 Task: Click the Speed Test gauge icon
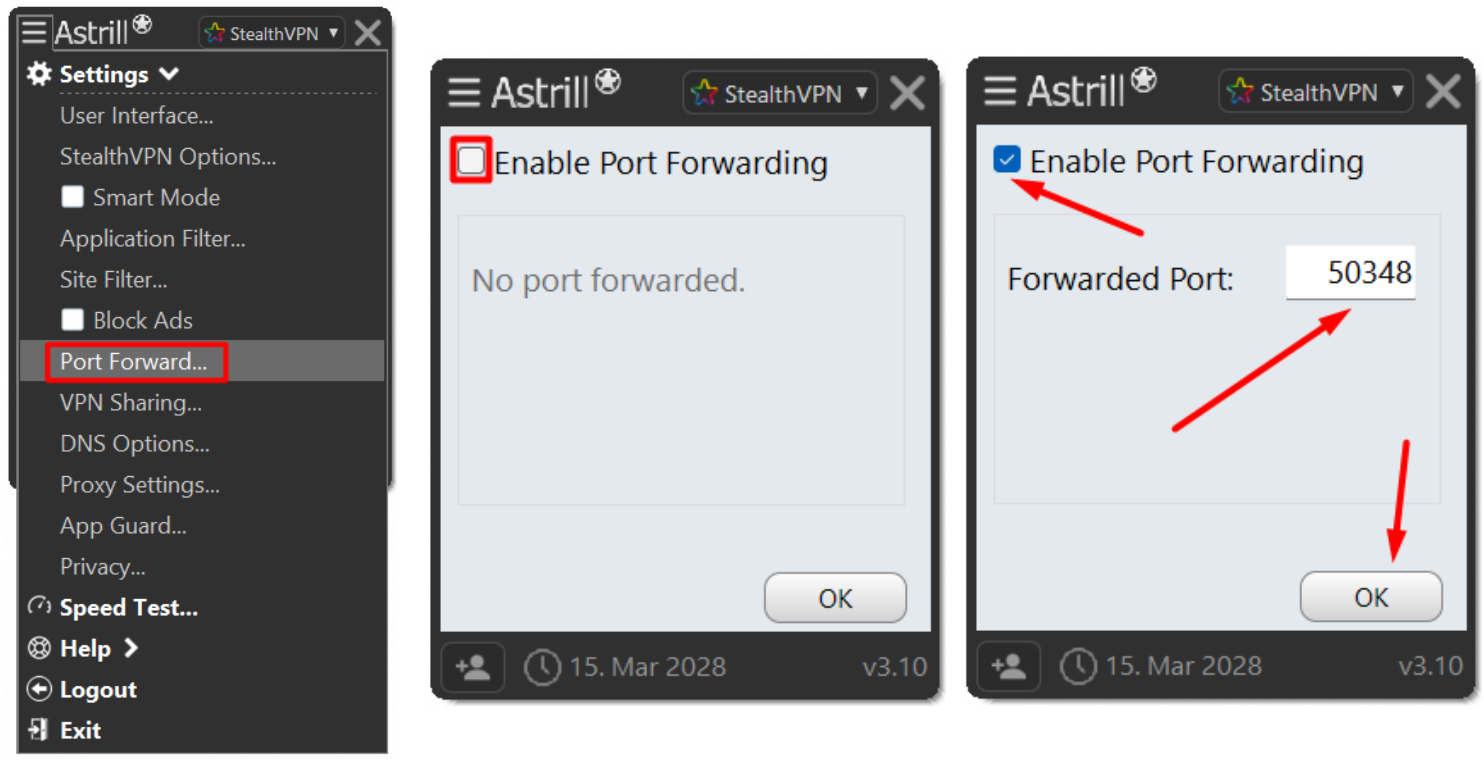pyautogui.click(x=39, y=607)
